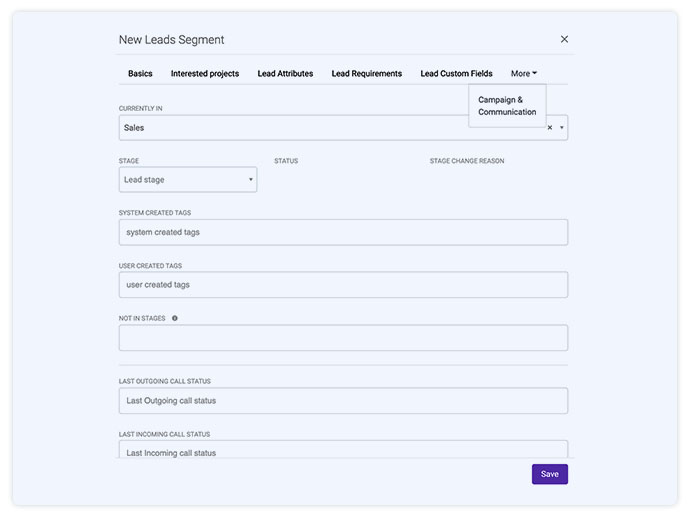Clear the Sales selection with the x icon

click(550, 128)
